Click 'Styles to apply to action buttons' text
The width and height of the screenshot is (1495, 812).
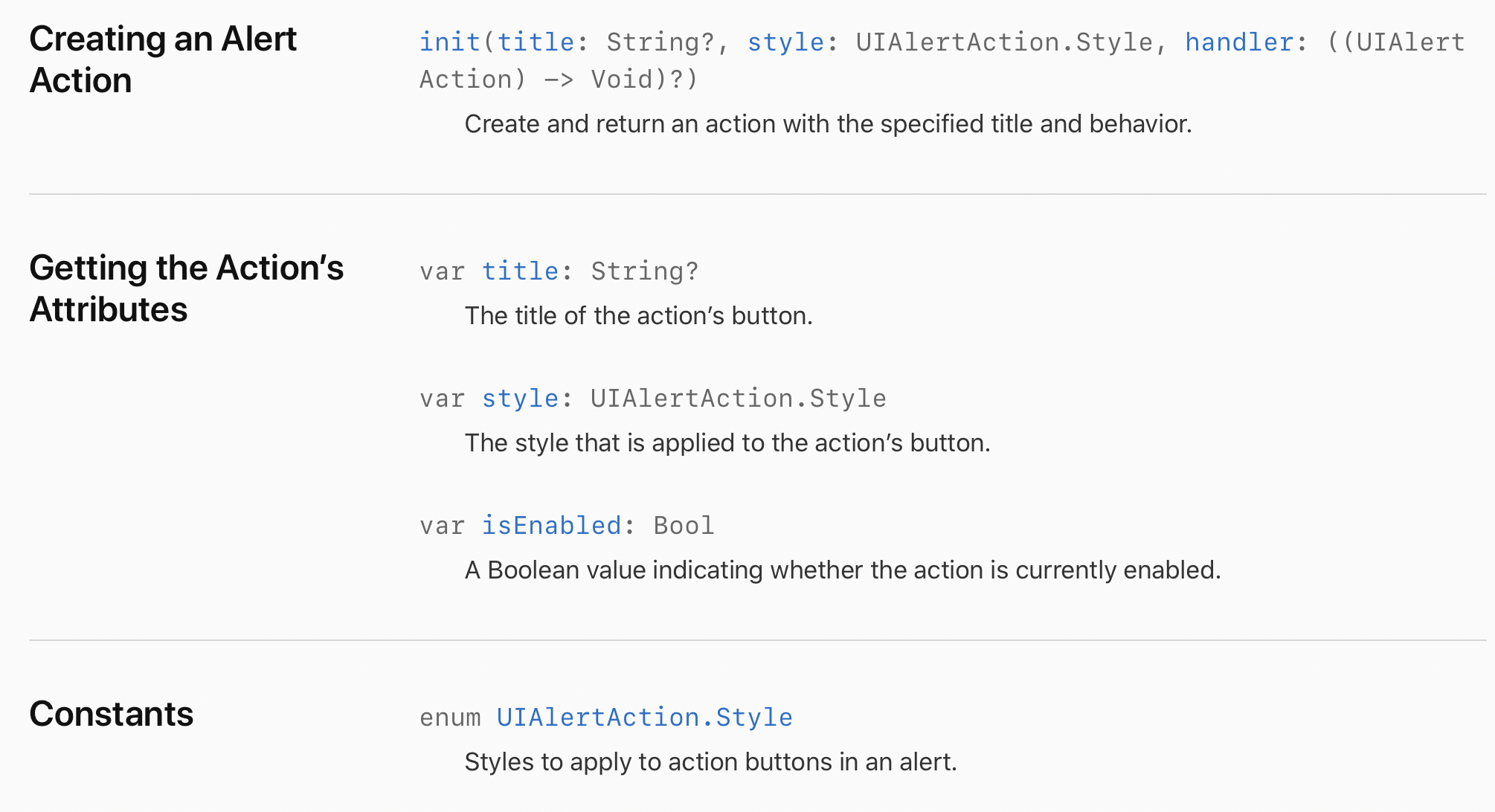[x=710, y=761]
